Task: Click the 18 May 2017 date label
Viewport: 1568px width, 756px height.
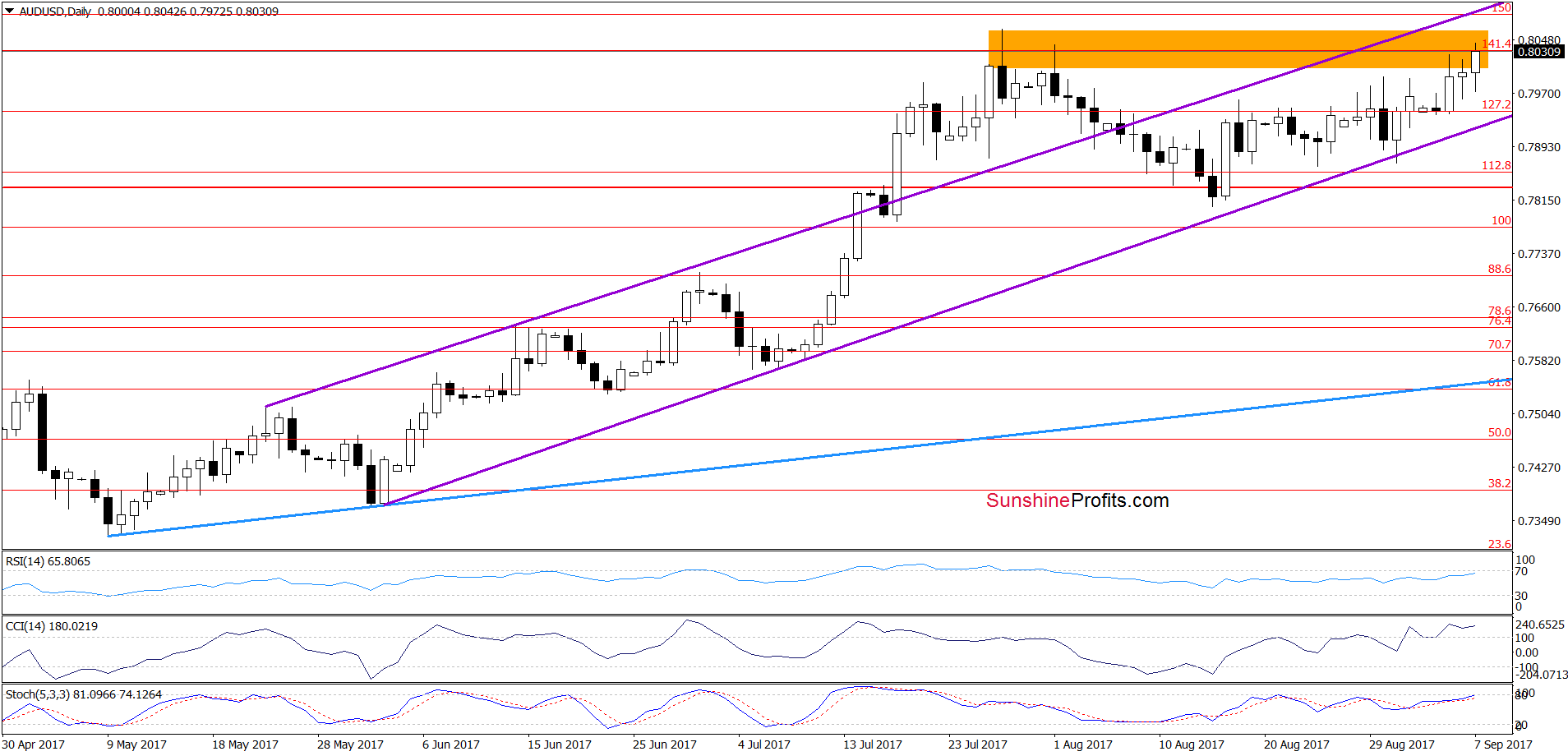Action: pyautogui.click(x=245, y=744)
